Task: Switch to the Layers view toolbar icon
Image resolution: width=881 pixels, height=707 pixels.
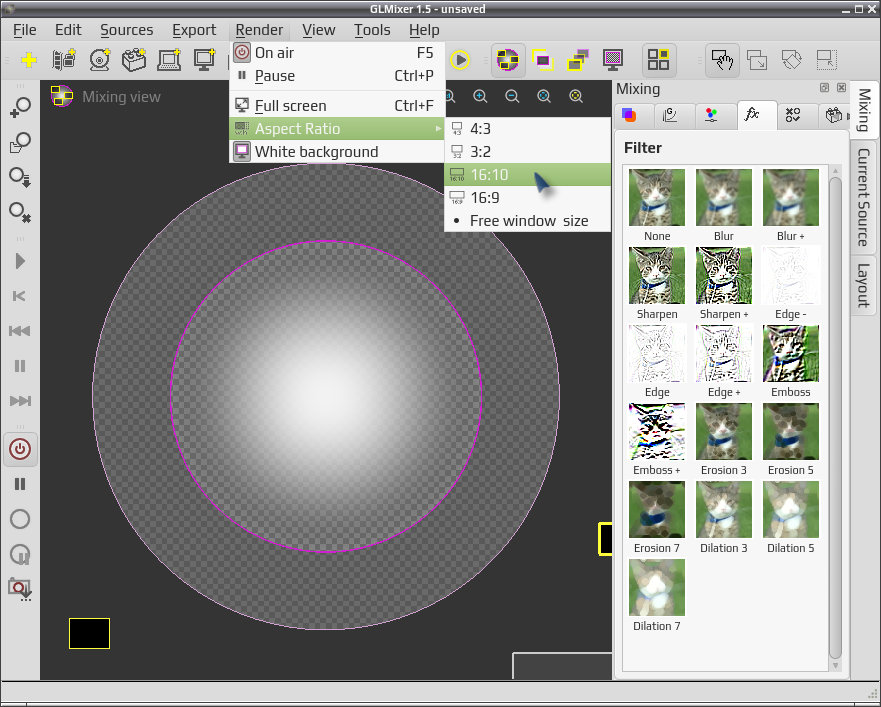Action: click(x=578, y=60)
